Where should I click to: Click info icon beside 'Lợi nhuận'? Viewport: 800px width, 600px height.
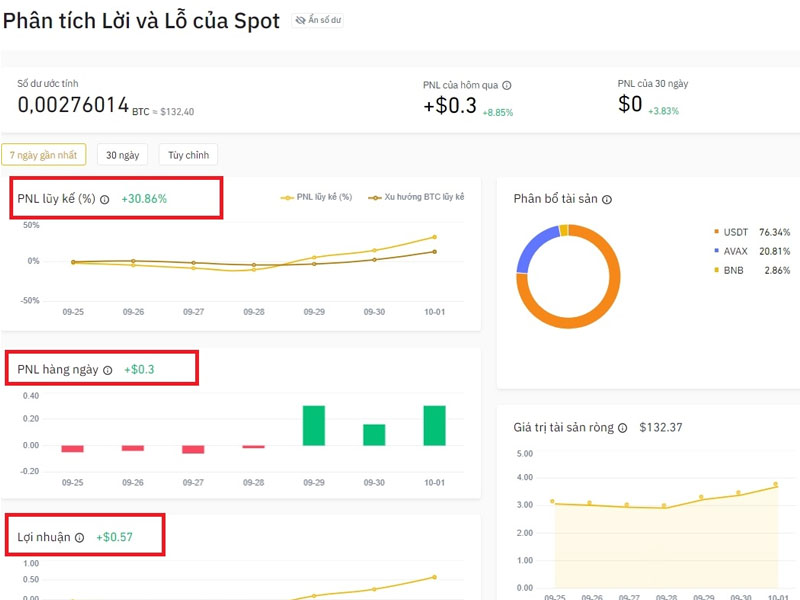[x=80, y=538]
